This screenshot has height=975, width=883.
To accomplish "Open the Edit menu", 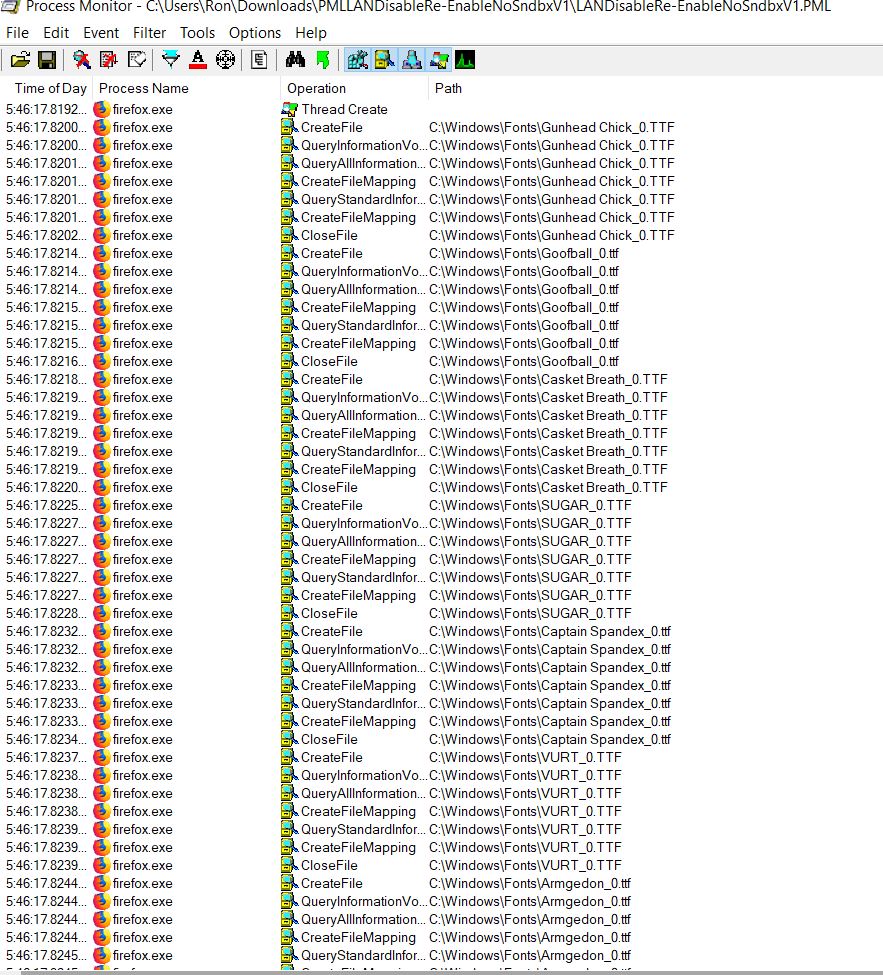I will 56,32.
